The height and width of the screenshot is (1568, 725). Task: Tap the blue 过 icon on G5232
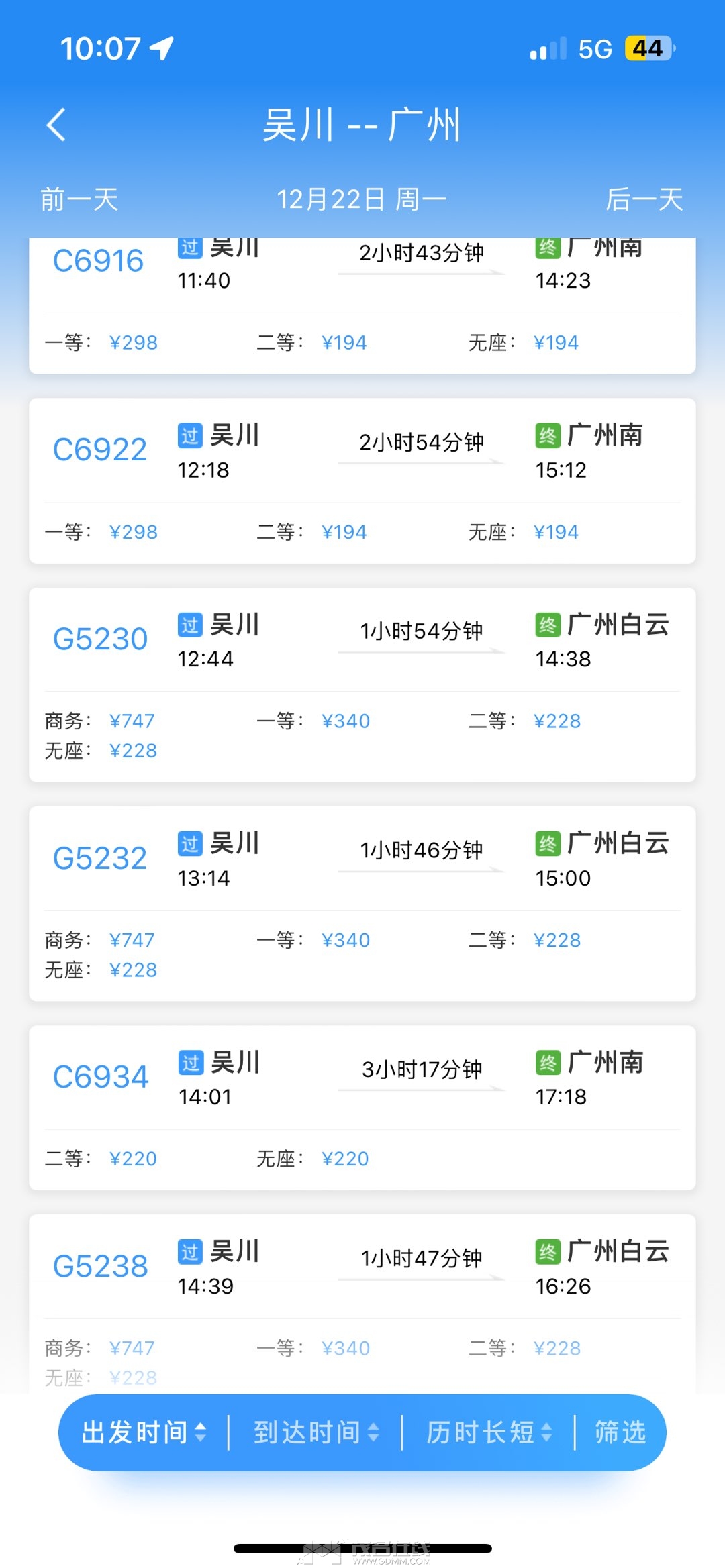(190, 844)
